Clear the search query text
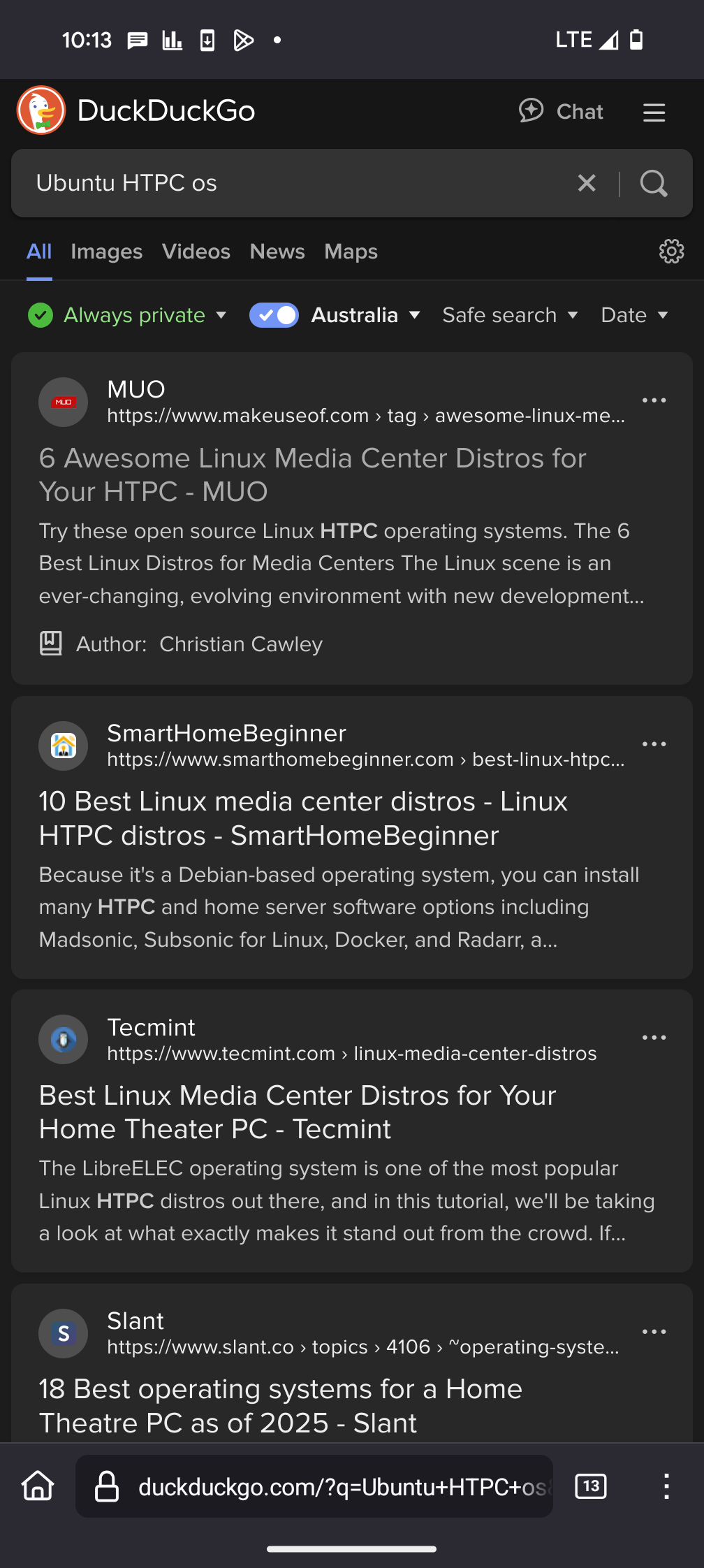This screenshot has height=1568, width=704. point(587,183)
